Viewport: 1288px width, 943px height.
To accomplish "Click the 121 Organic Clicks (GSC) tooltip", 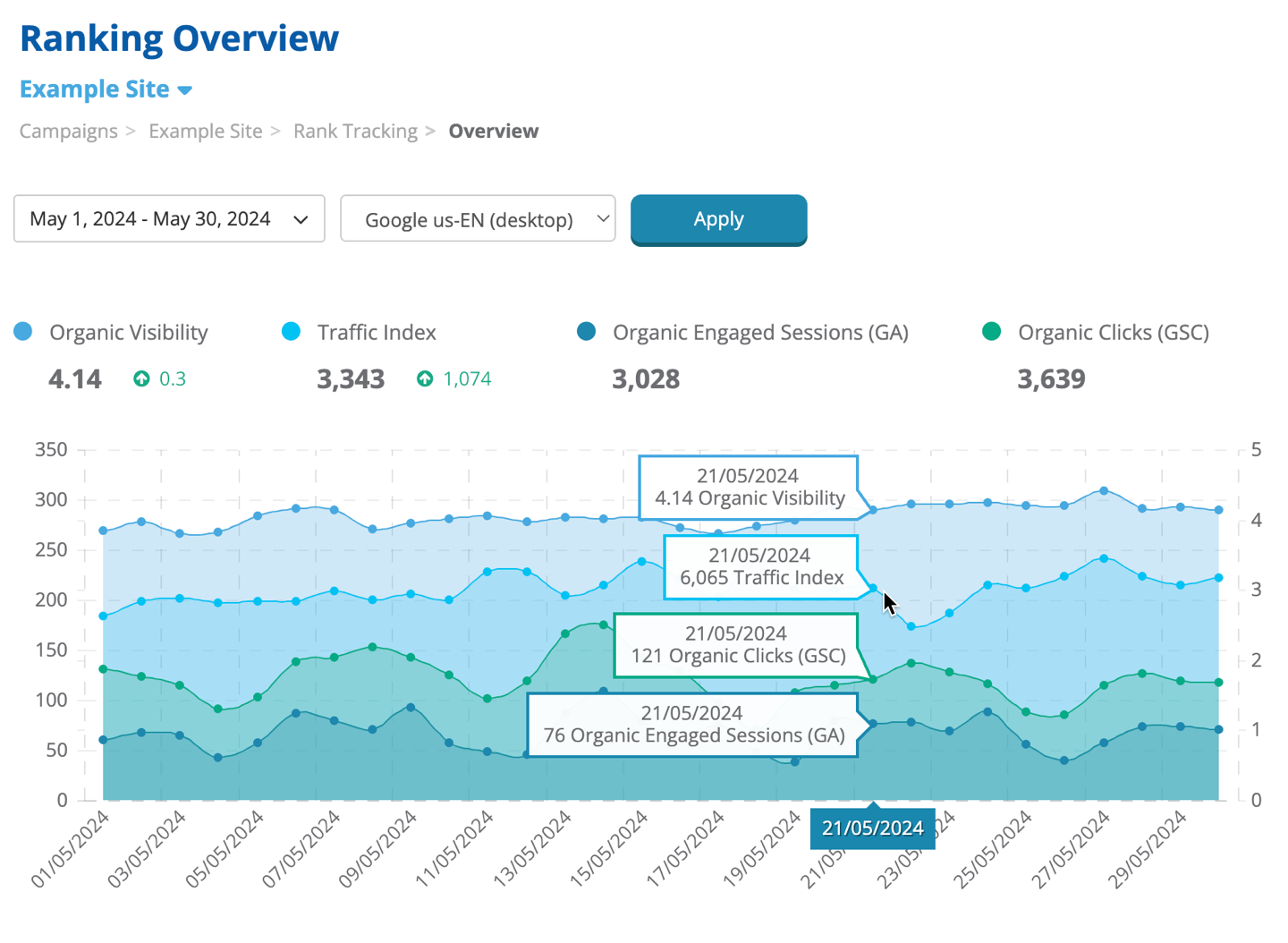I will [x=737, y=645].
